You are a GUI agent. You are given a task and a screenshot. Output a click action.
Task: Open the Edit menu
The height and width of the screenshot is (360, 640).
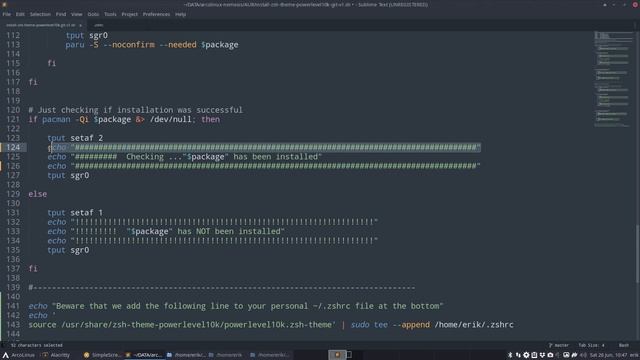coord(20,14)
